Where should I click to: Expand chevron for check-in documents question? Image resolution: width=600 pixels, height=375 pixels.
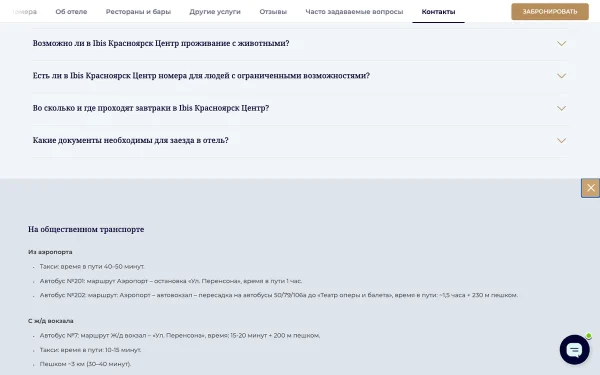click(561, 140)
